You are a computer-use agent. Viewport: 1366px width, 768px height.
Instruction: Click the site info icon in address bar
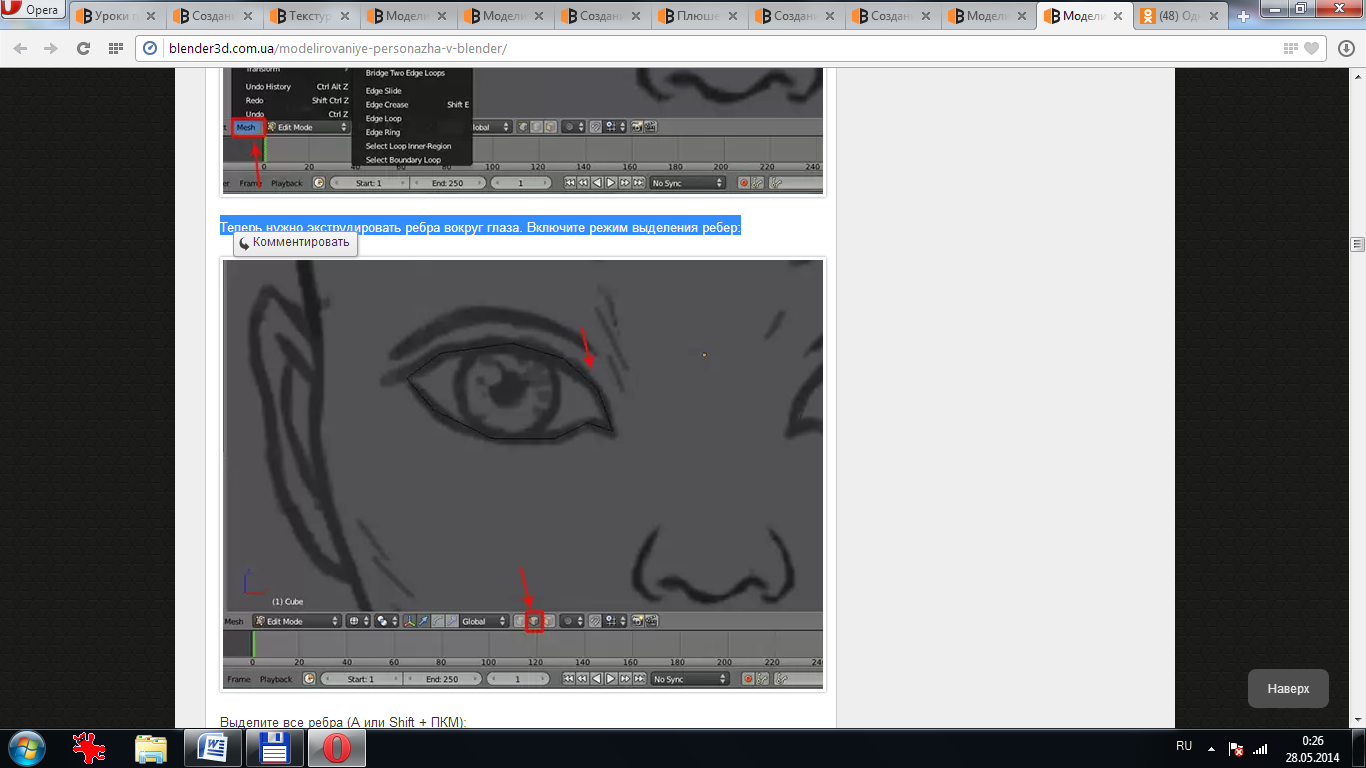click(151, 48)
